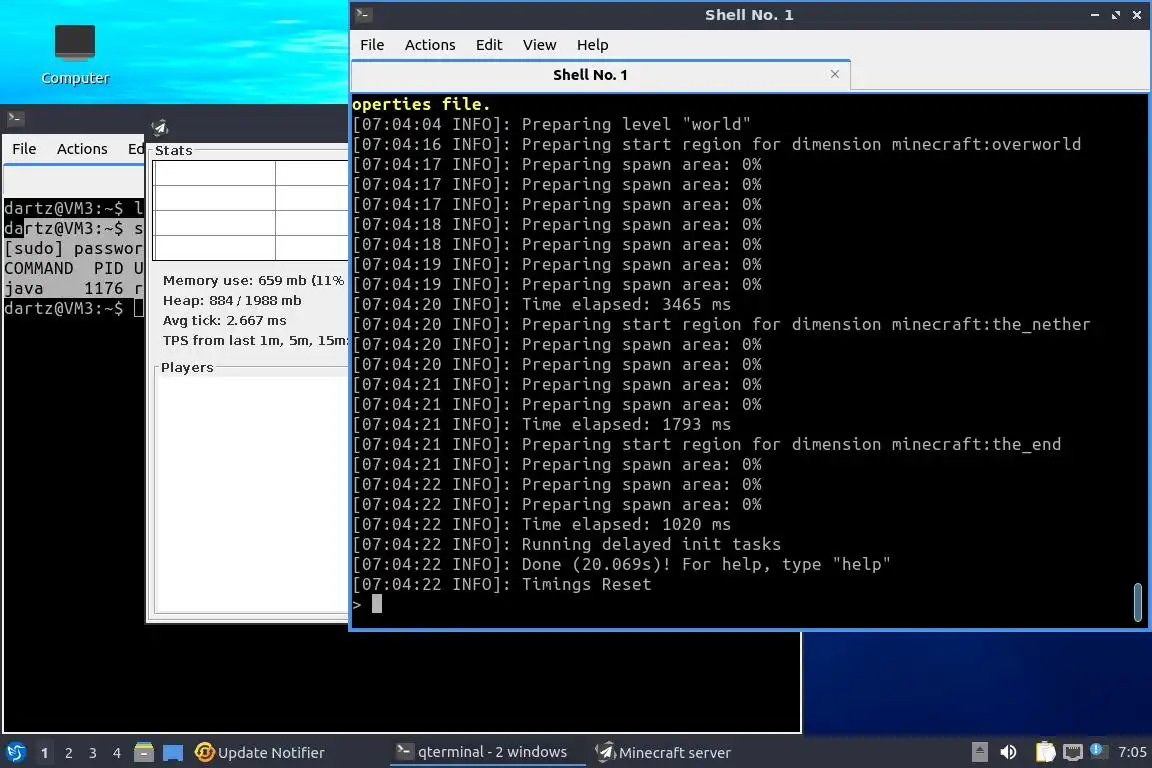
Task: Open the file manager from the taskbar
Action: click(x=144, y=753)
